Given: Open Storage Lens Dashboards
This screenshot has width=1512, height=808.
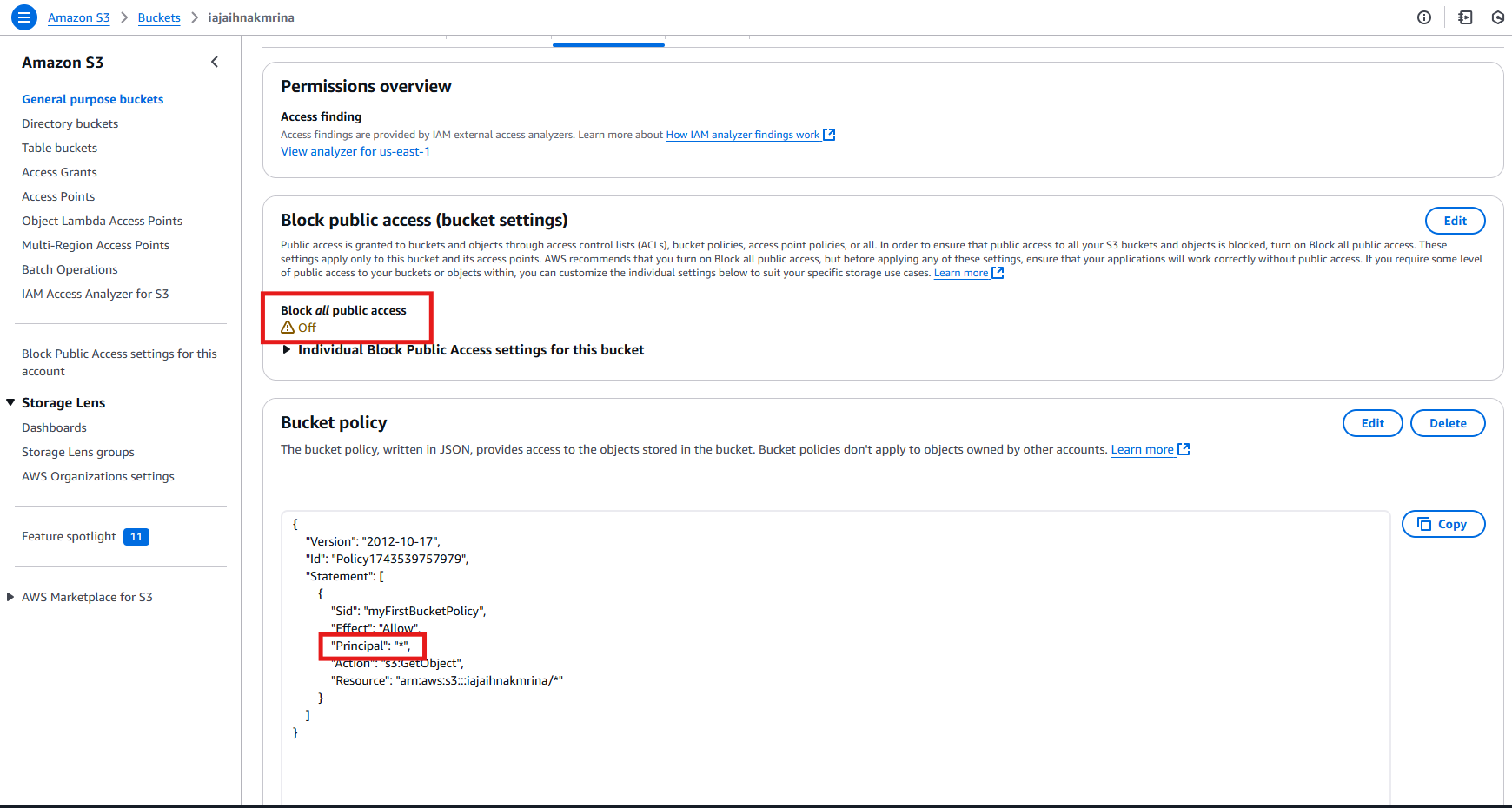Looking at the screenshot, I should pyautogui.click(x=54, y=427).
